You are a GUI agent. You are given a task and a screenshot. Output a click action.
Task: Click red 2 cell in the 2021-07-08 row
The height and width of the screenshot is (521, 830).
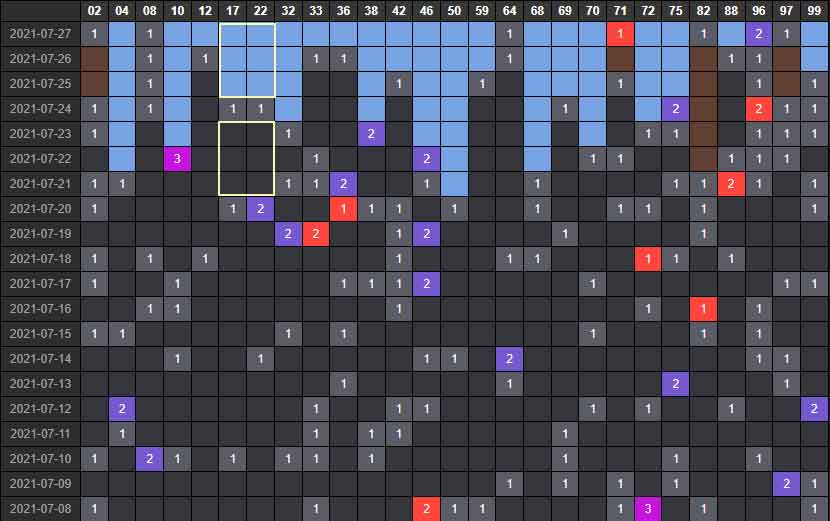coord(426,508)
